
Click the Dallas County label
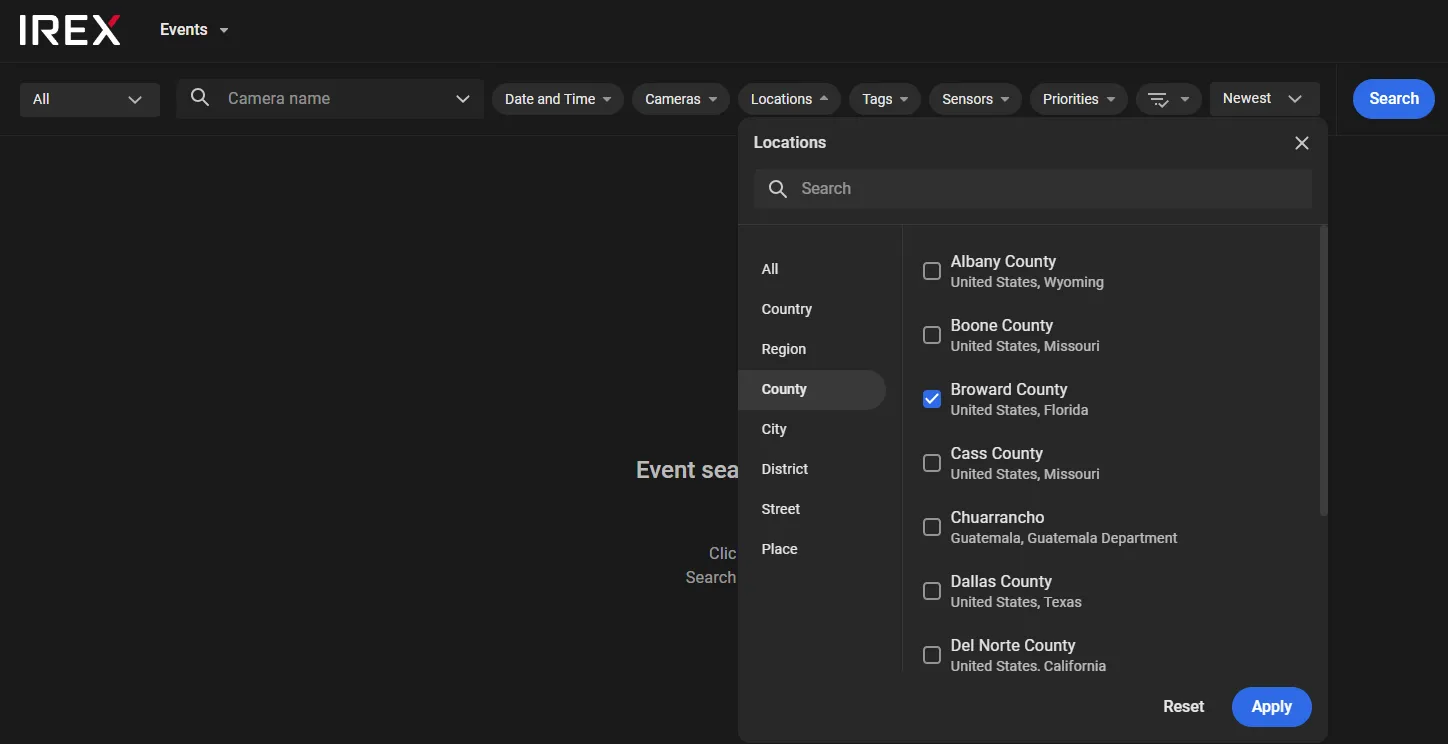(1001, 581)
